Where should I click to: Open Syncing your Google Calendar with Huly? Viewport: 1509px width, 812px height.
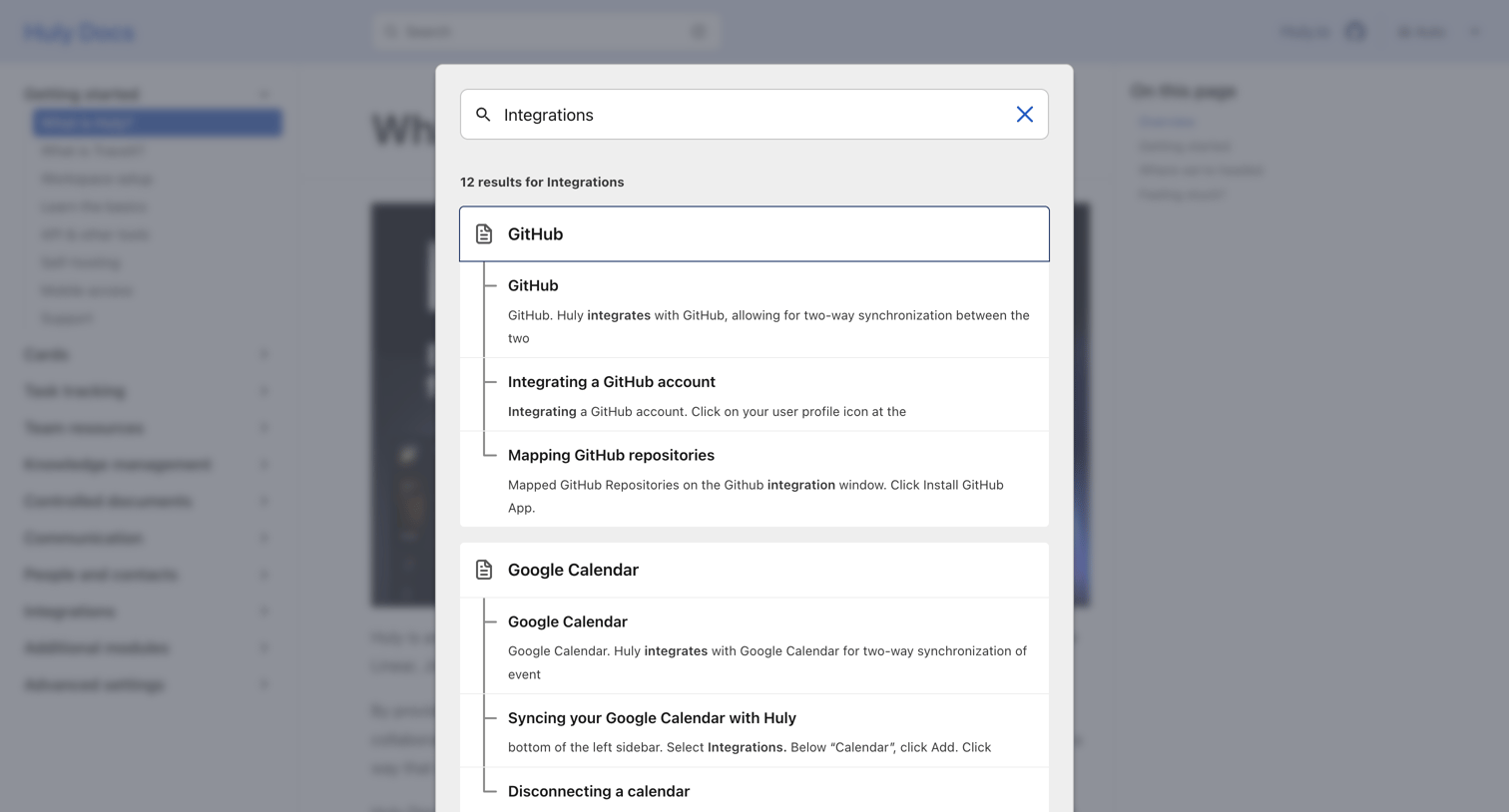tap(754, 731)
